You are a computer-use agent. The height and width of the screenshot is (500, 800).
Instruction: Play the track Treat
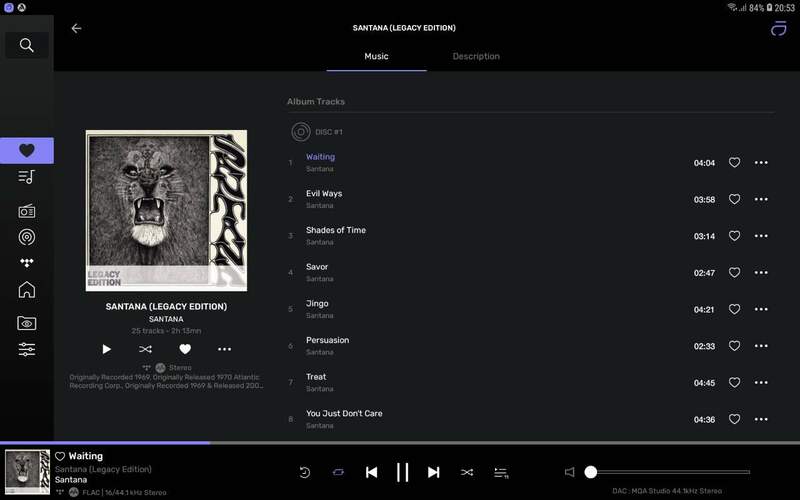coord(316,377)
